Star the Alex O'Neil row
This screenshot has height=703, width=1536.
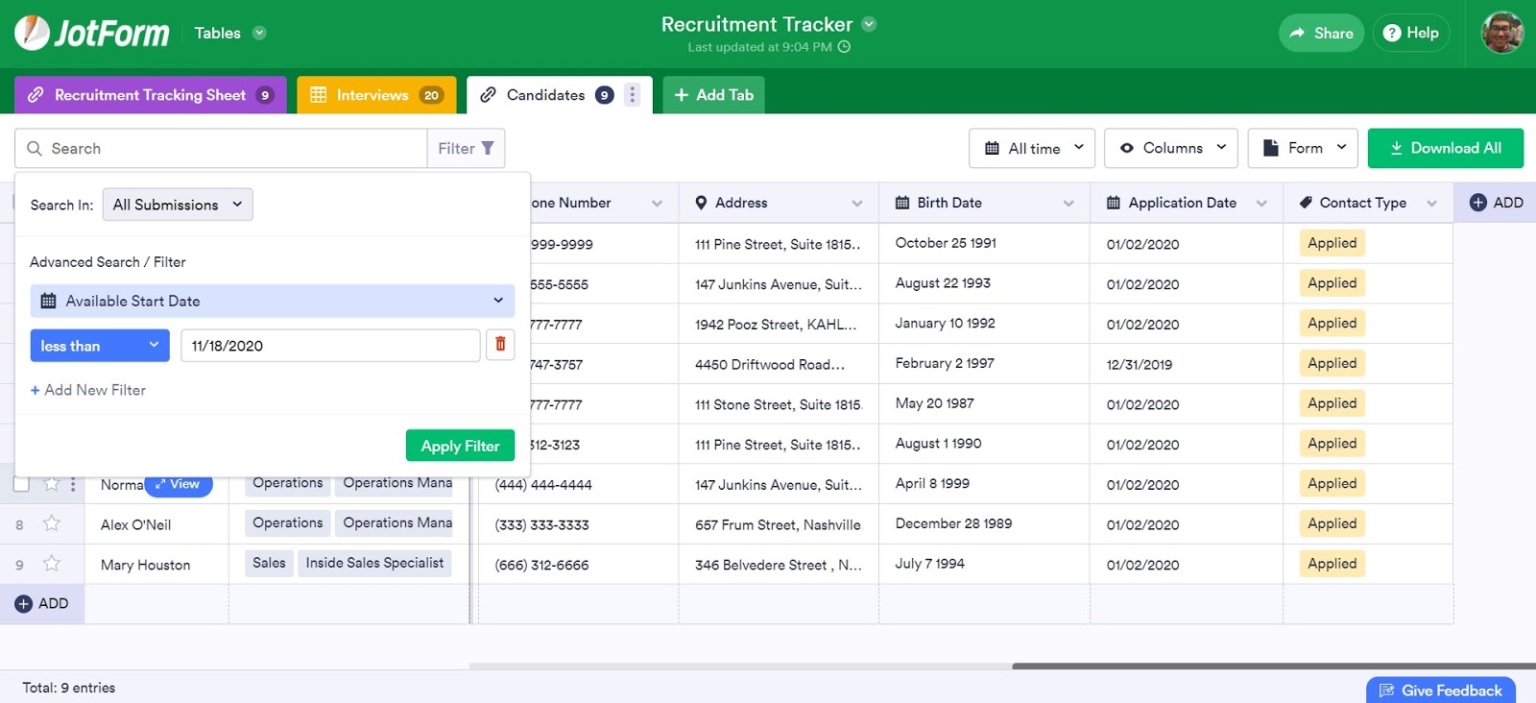(x=51, y=523)
